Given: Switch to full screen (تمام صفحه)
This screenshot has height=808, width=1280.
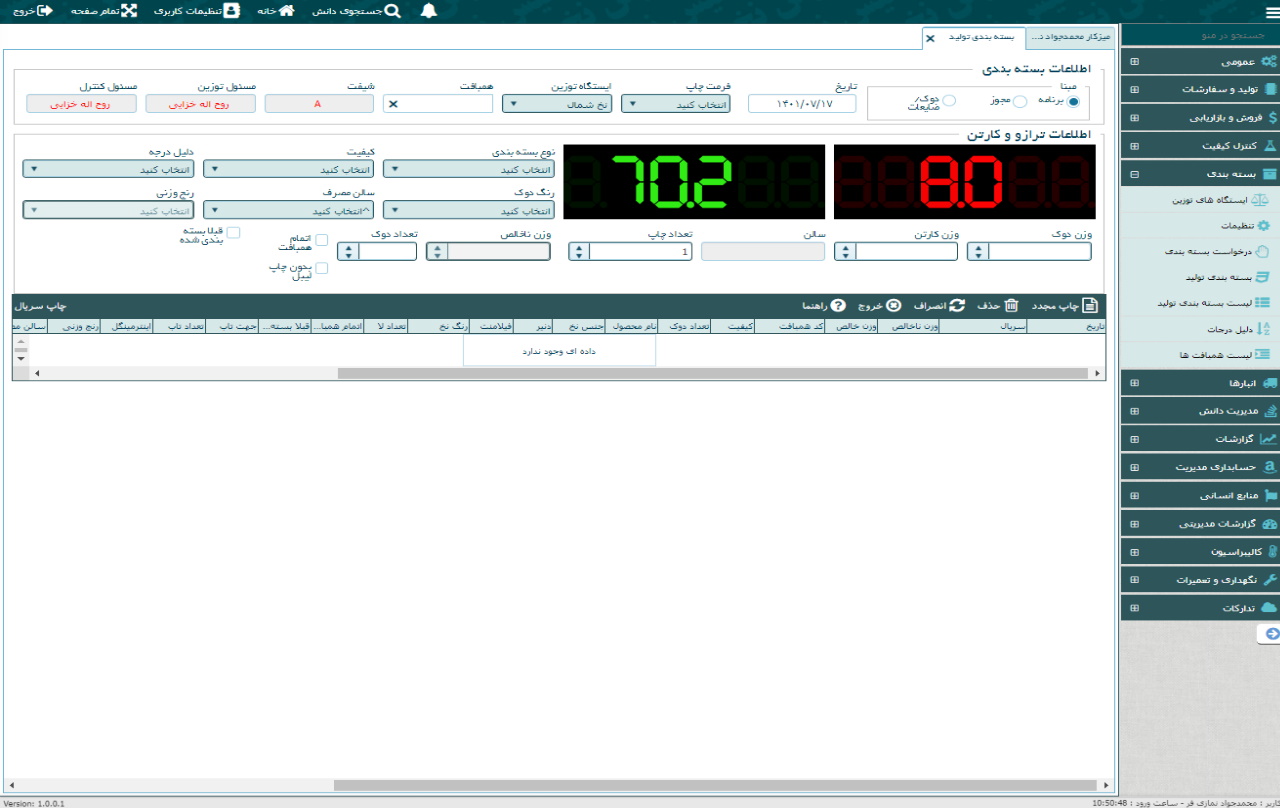Looking at the screenshot, I should (x=104, y=11).
